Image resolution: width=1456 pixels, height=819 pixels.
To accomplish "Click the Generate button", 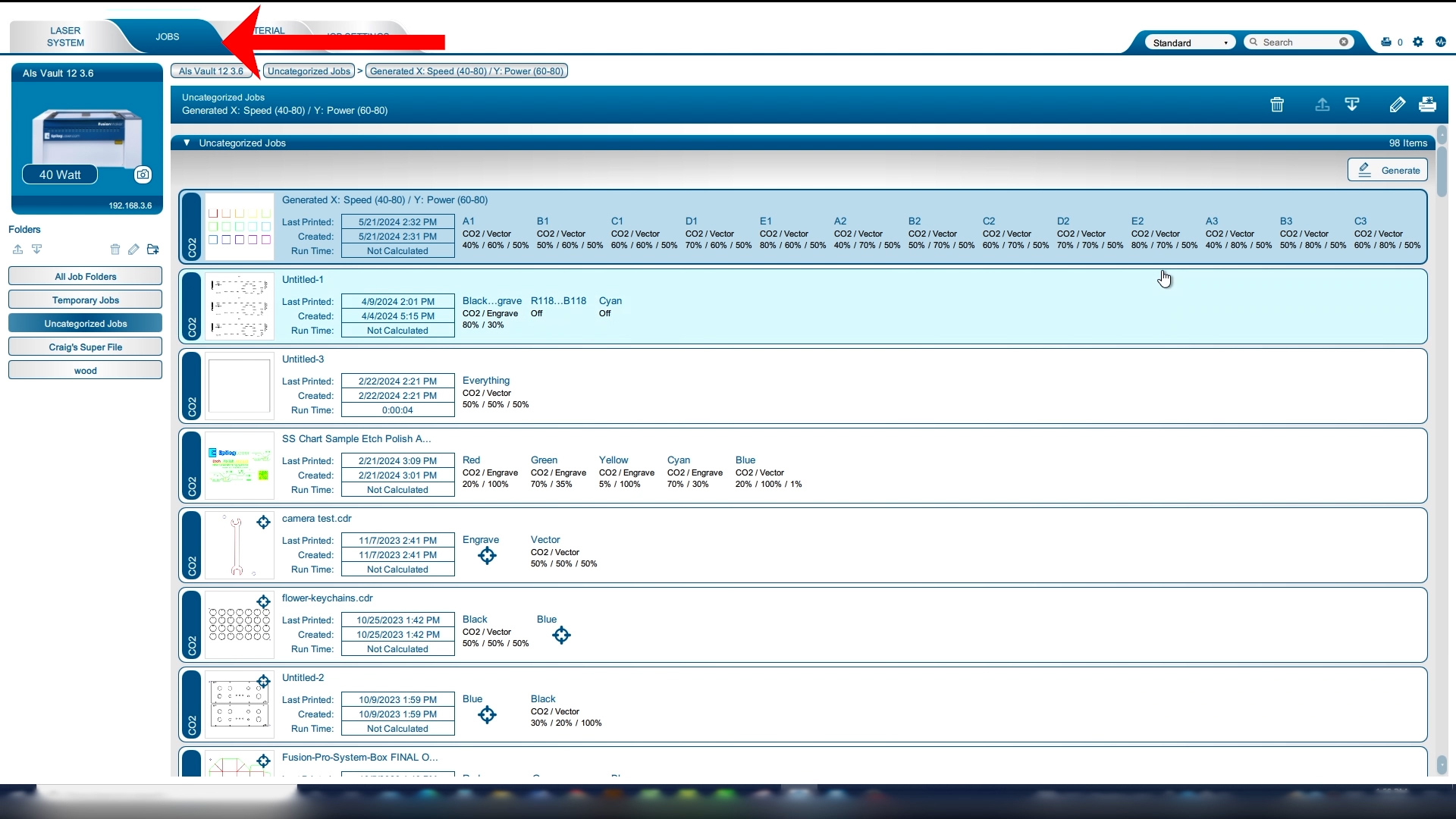I will click(x=1387, y=170).
